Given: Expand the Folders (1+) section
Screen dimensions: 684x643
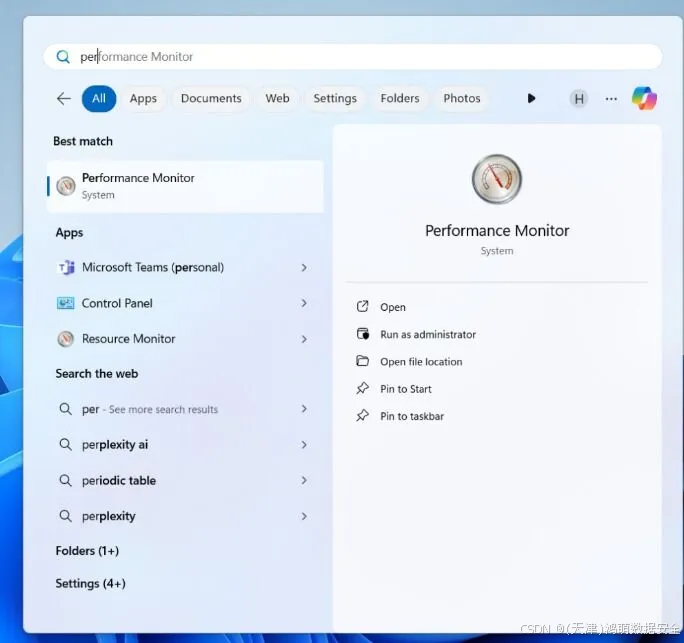Looking at the screenshot, I should pos(87,551).
